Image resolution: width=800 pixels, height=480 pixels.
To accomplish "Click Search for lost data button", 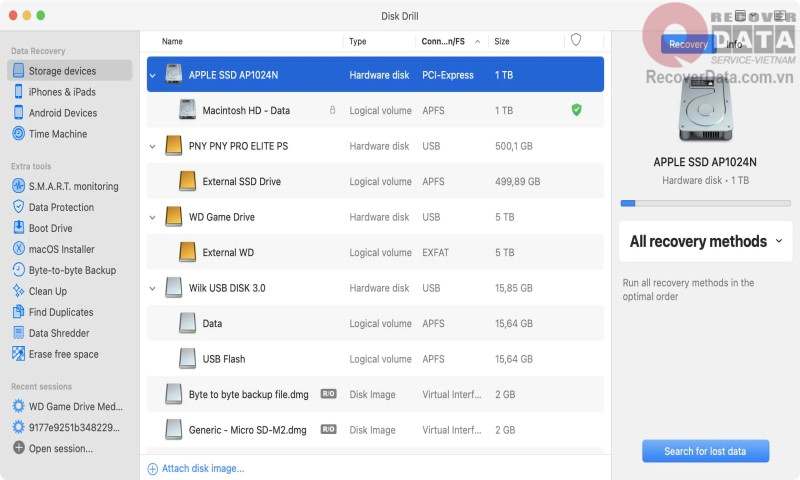I will coord(705,451).
